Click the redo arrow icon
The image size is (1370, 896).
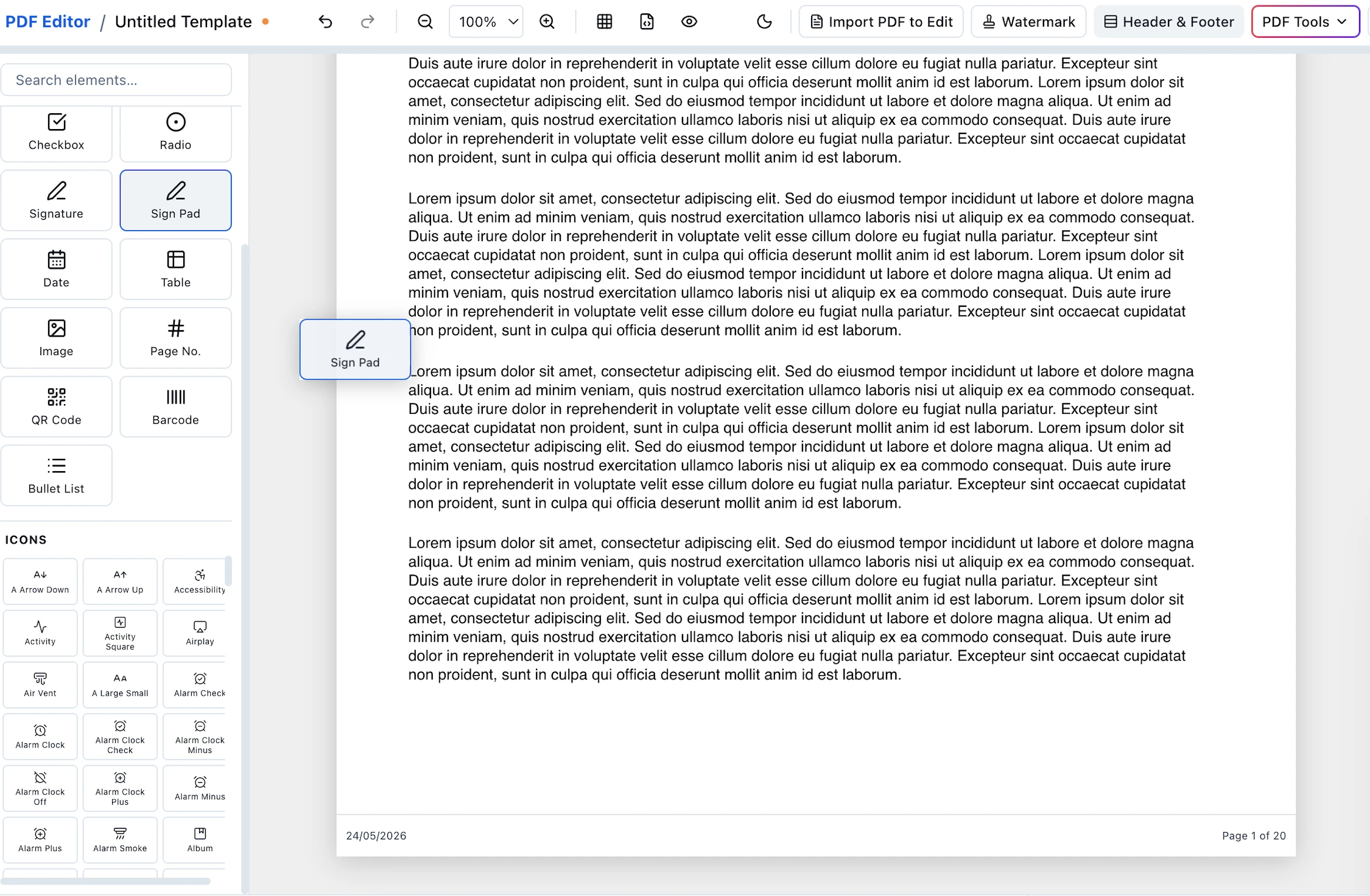pyautogui.click(x=367, y=22)
